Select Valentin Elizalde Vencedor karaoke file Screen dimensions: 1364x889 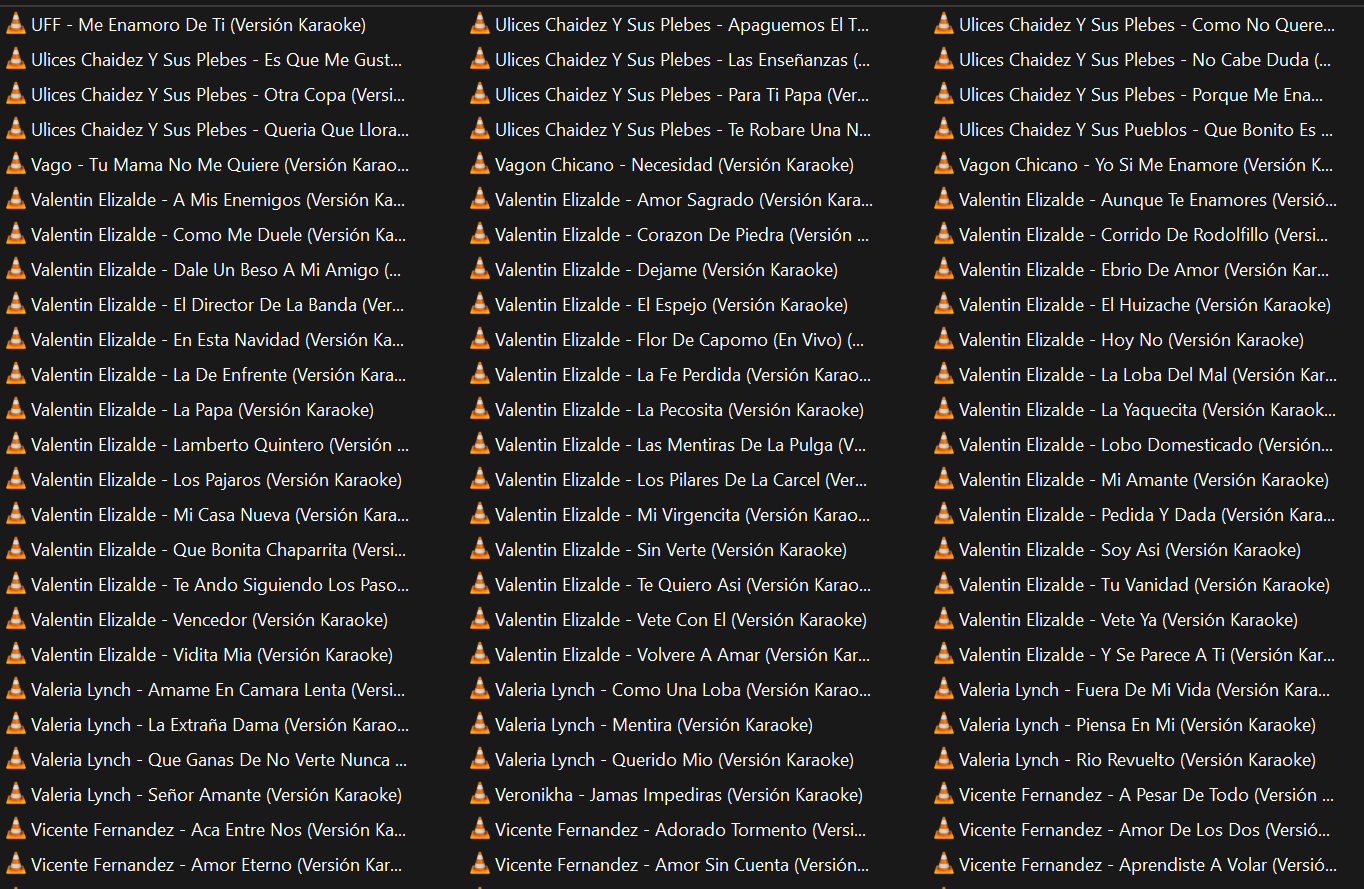tap(209, 620)
